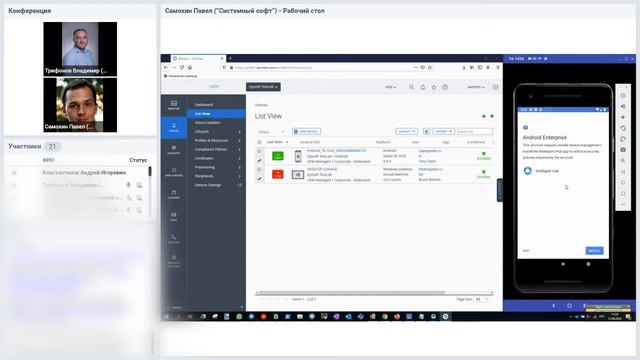Tap SKIP on the Android Enterprise screen

point(526,251)
